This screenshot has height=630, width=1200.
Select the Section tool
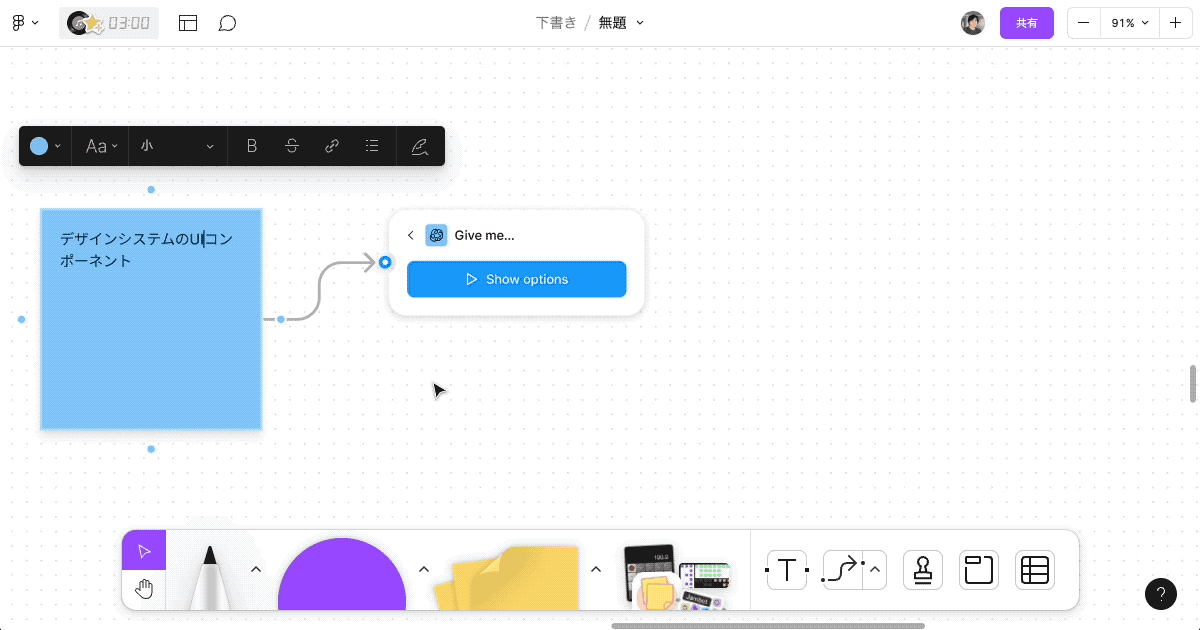tap(978, 569)
